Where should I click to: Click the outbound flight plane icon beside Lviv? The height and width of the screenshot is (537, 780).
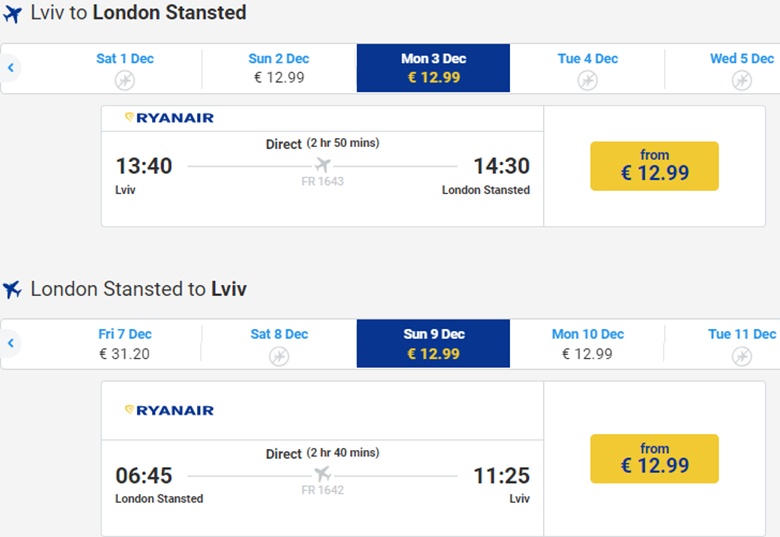pos(12,15)
